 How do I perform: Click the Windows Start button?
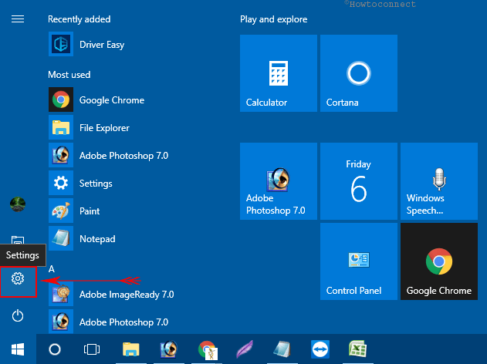(18, 349)
